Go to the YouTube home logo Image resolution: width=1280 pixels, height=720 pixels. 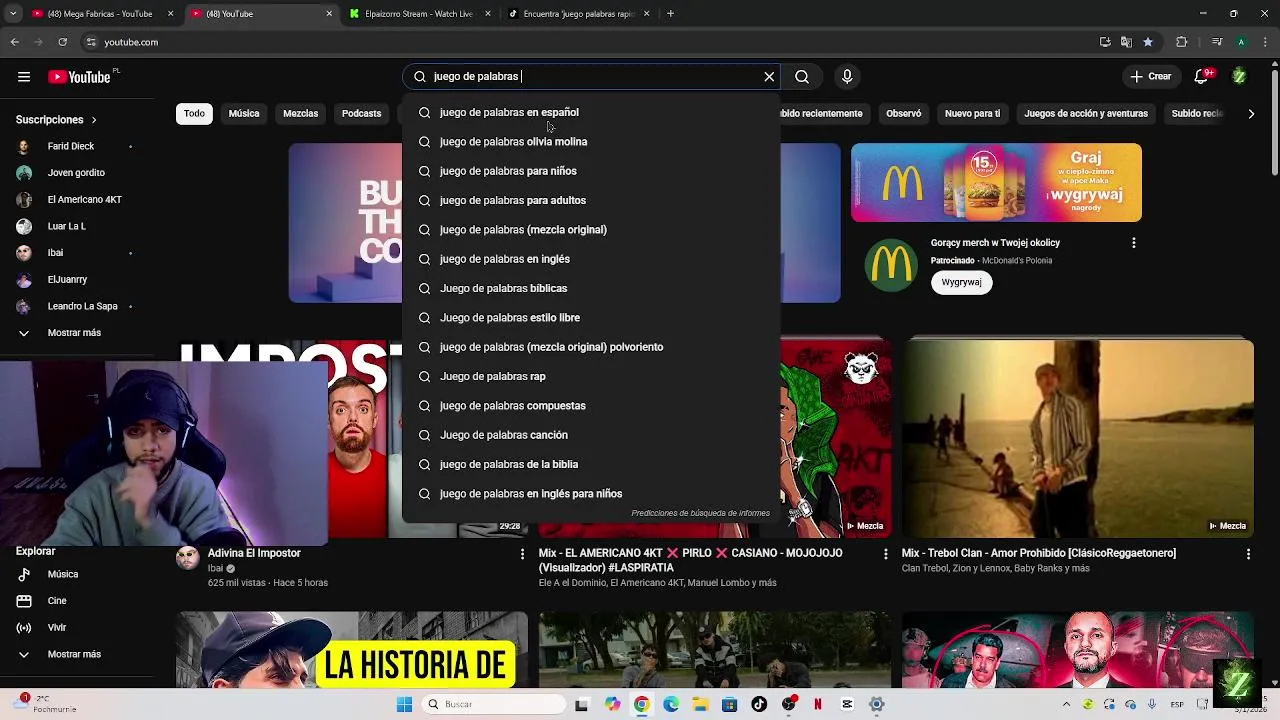(80, 77)
